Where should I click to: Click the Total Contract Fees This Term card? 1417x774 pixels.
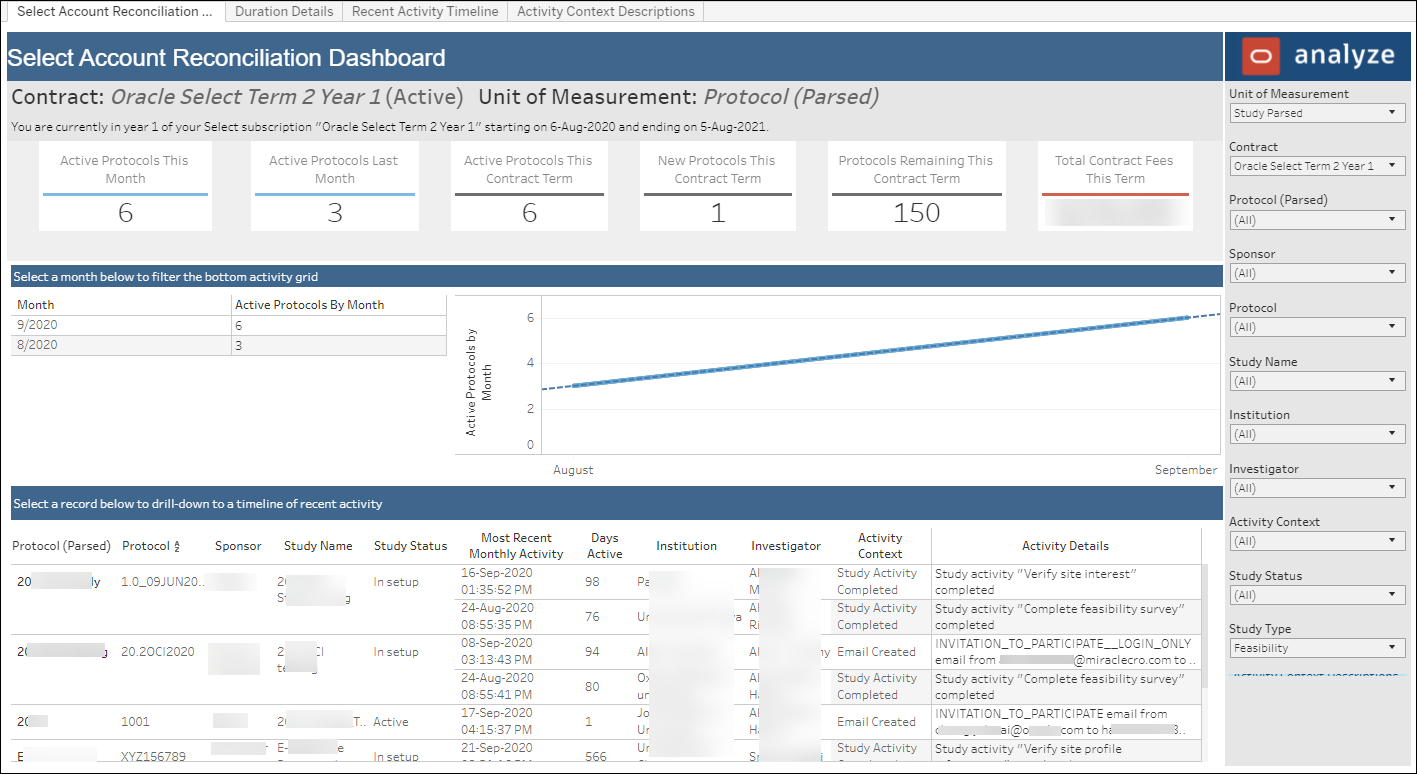(x=1115, y=186)
